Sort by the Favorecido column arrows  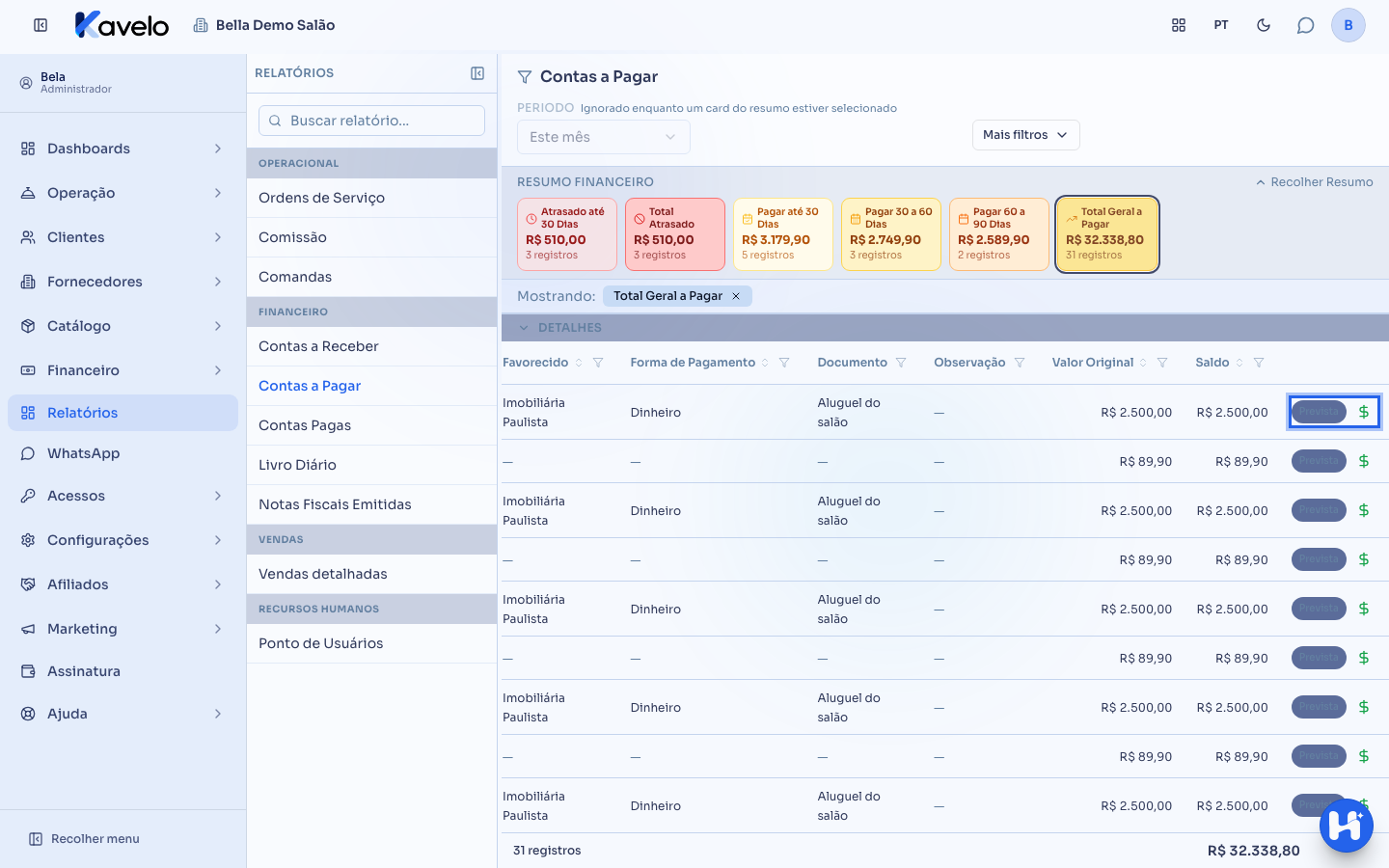(579, 363)
